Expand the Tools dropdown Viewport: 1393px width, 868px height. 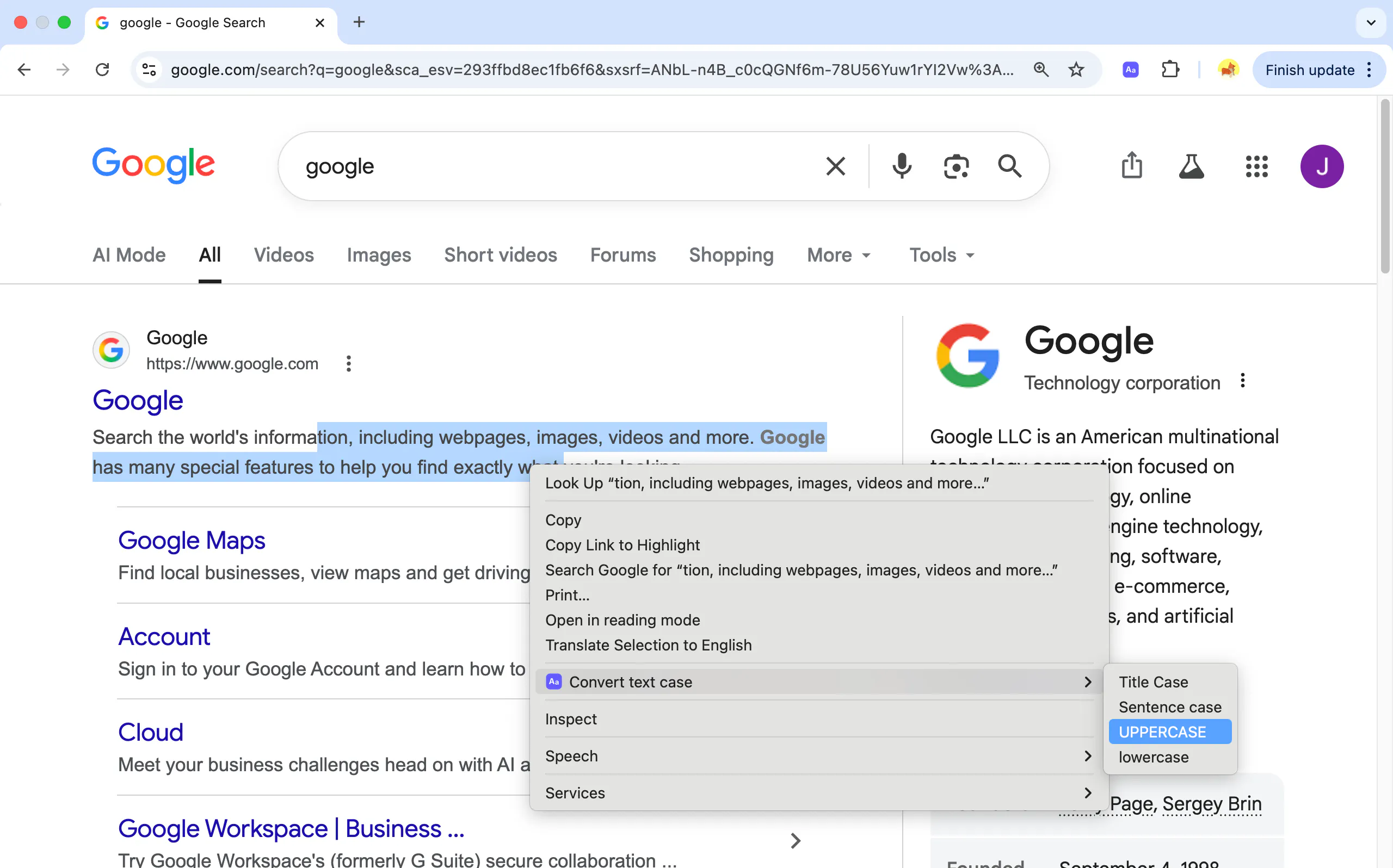click(942, 255)
